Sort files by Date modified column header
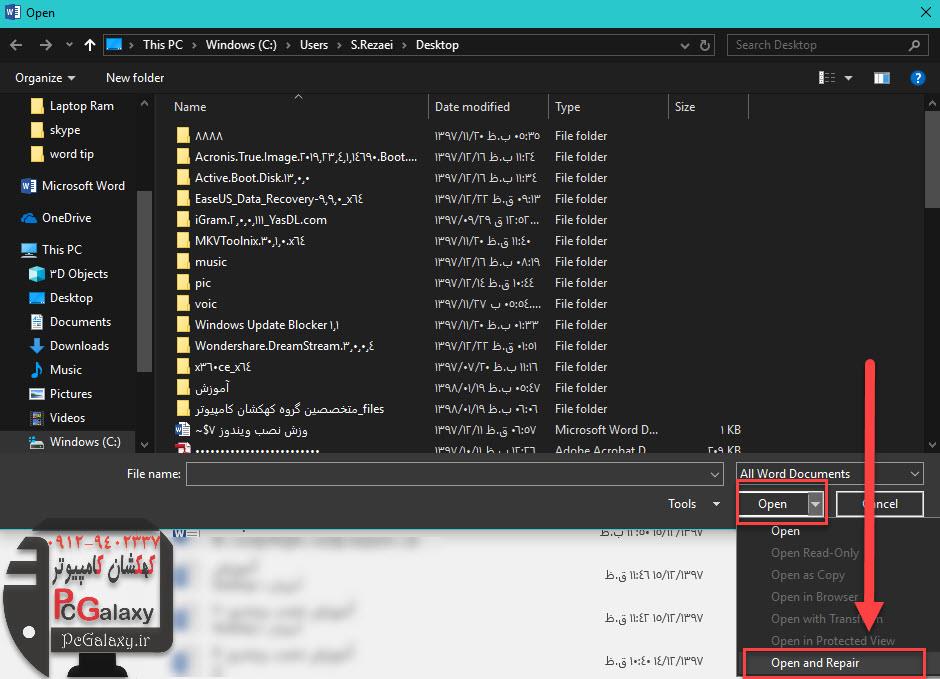 [x=472, y=107]
